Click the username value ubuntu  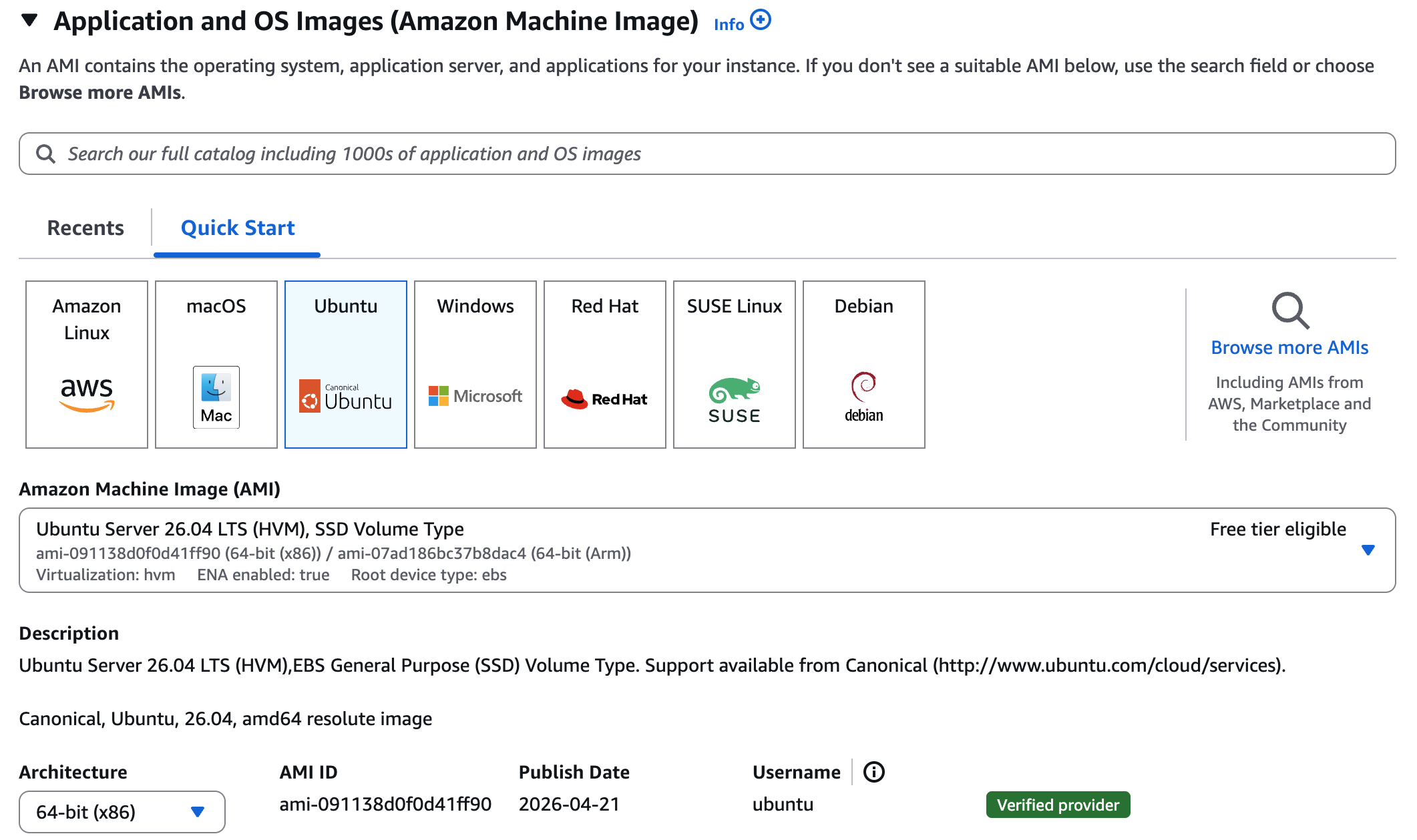click(x=783, y=805)
